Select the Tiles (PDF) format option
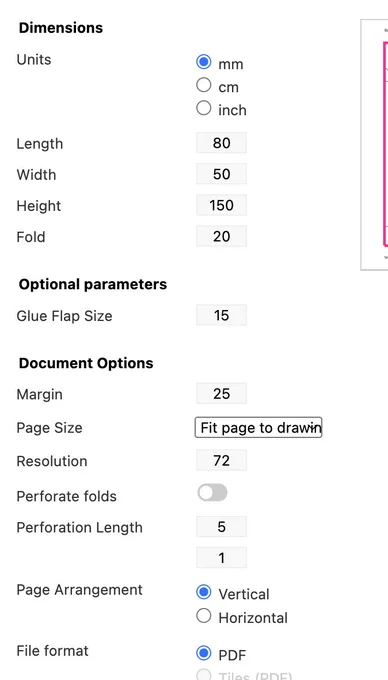 [203, 675]
